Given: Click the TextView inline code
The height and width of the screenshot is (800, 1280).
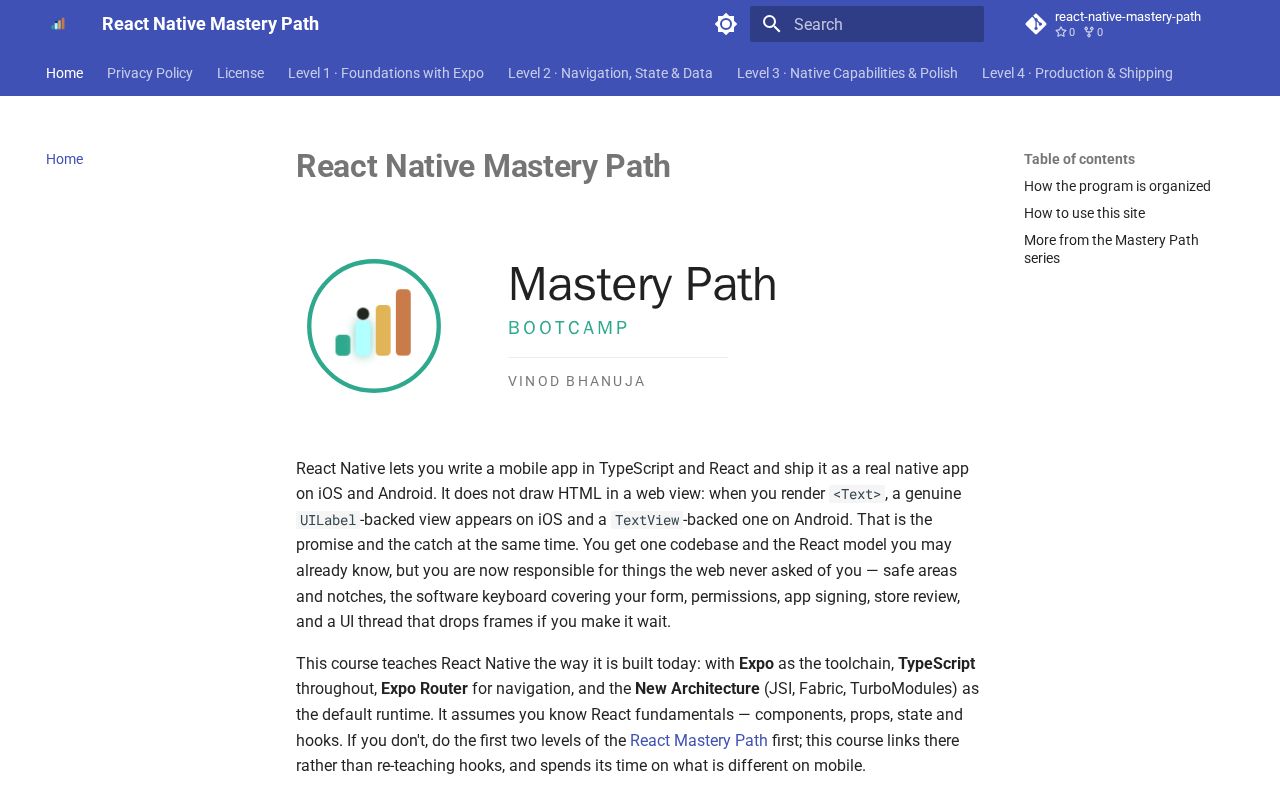Looking at the screenshot, I should [647, 520].
